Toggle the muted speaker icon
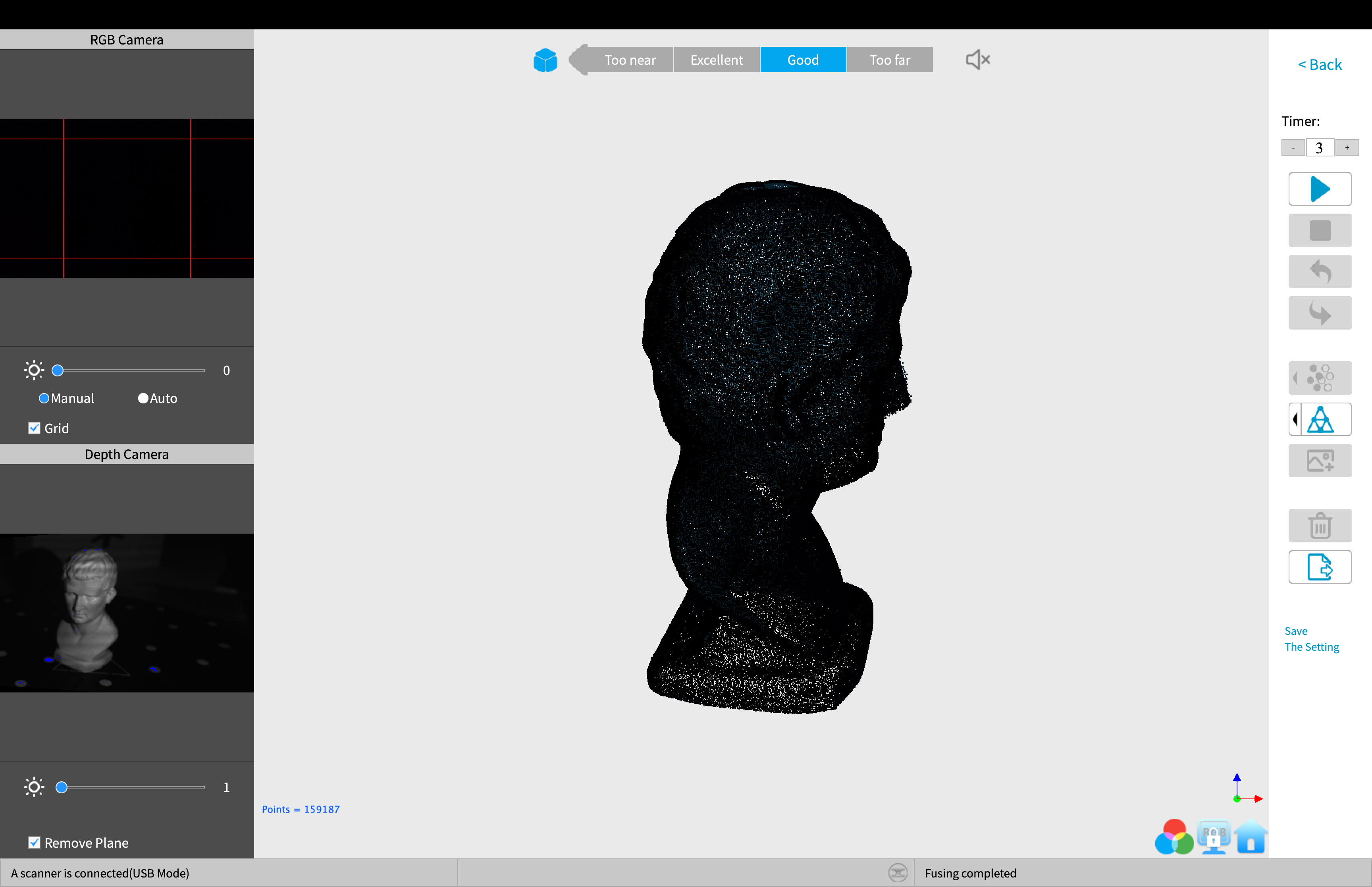 (x=977, y=60)
